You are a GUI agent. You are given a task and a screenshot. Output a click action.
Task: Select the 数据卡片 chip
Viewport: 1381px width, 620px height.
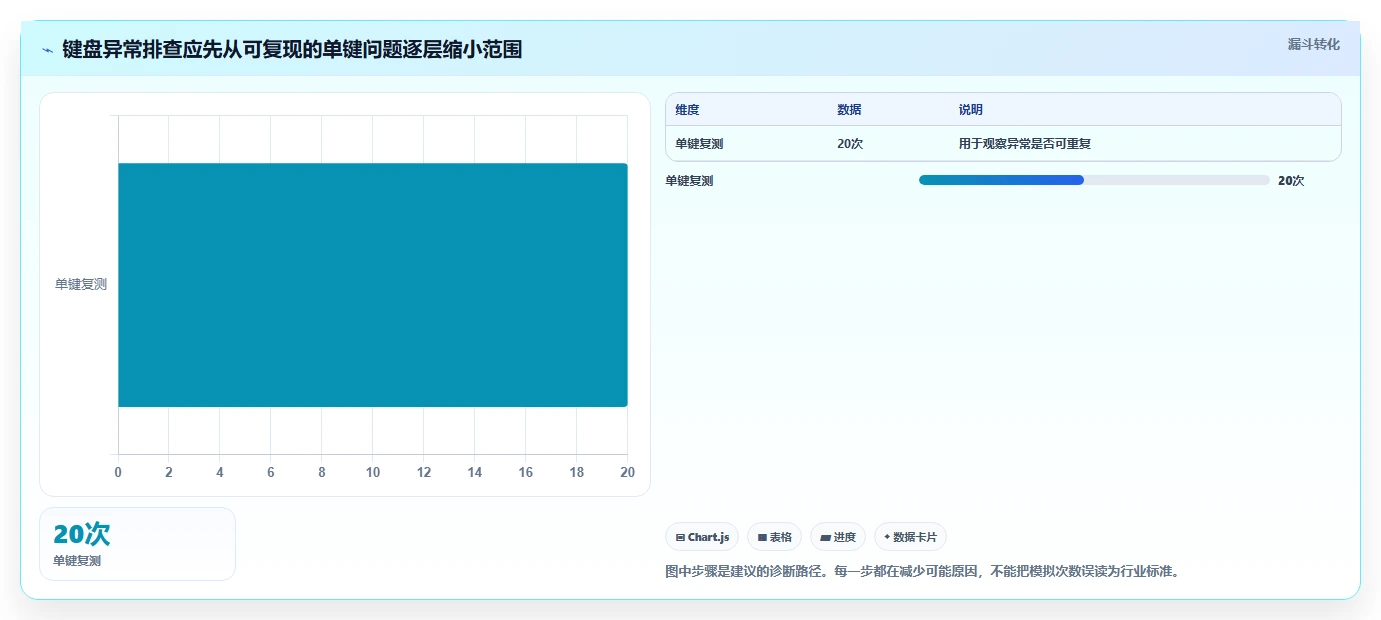[910, 537]
